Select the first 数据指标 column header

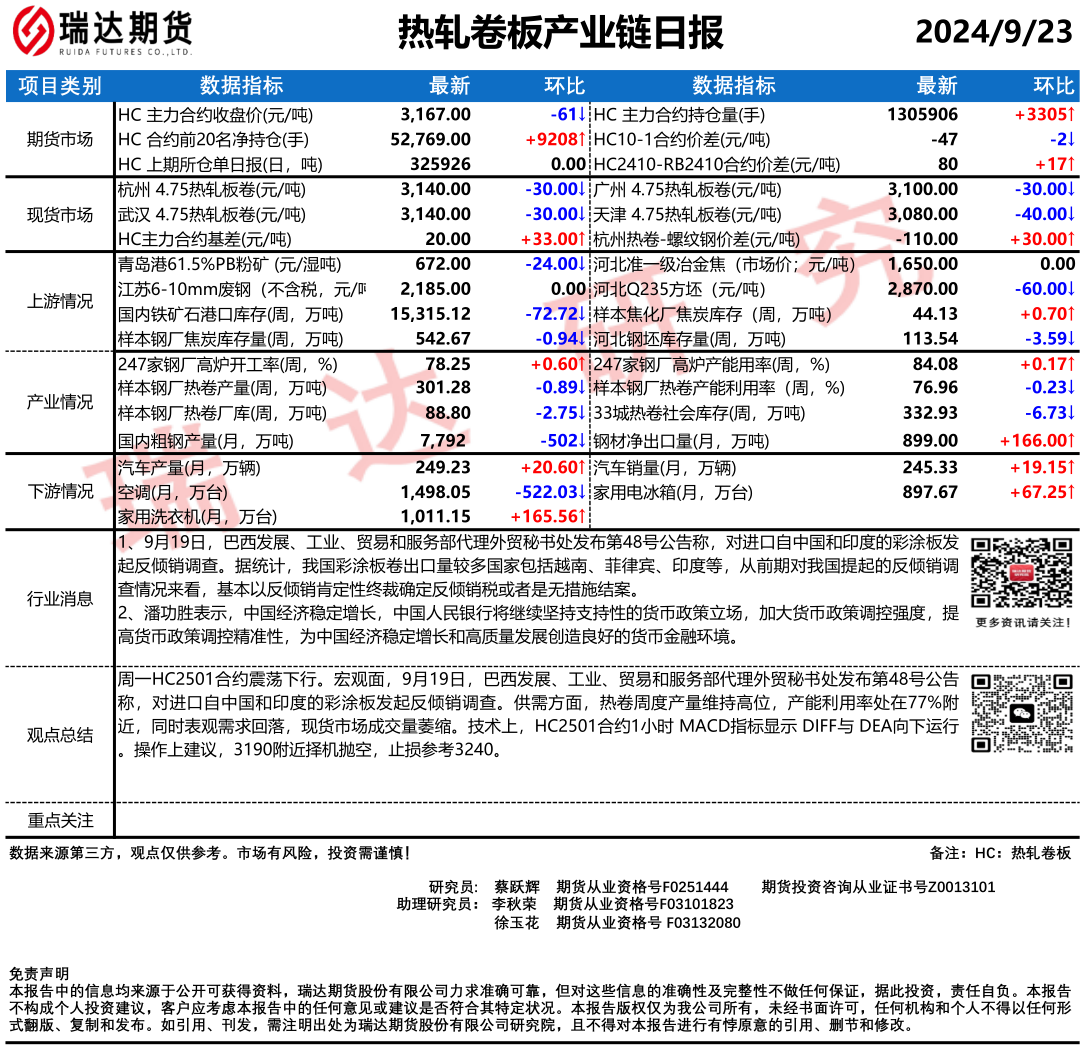[241, 86]
